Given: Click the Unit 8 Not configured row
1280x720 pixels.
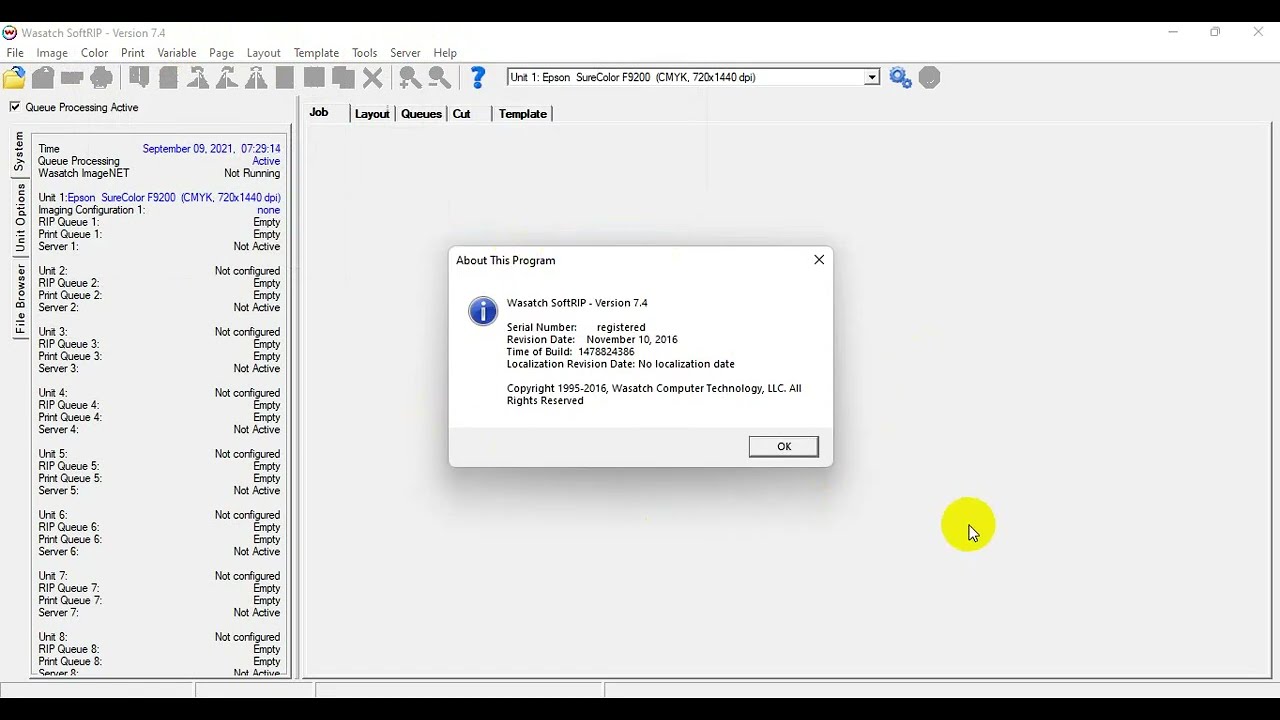Looking at the screenshot, I should (x=159, y=637).
